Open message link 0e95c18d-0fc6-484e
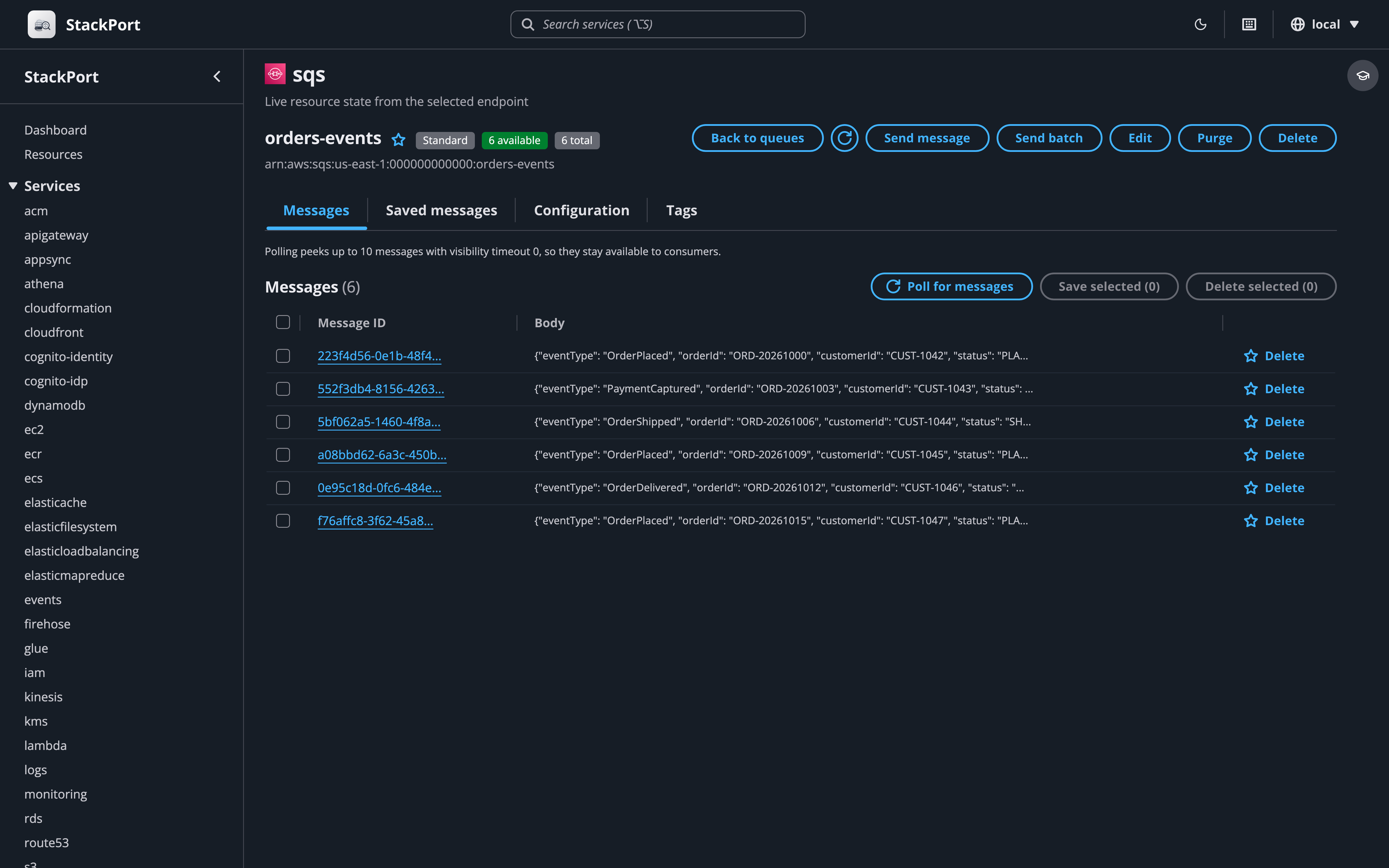The width and height of the screenshot is (1389, 868). pos(379,488)
